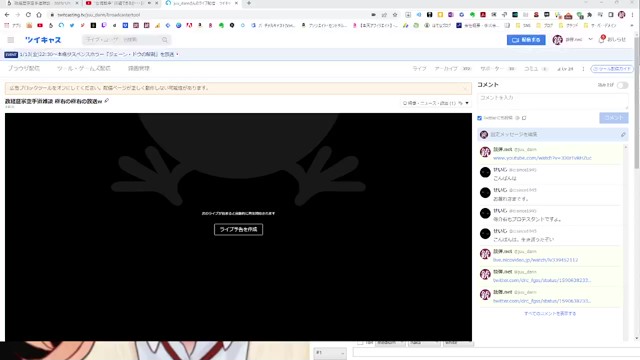This screenshot has width=640, height=360.
Task: Switch to the Tool/Games broadcast tab
Action: 84,69
